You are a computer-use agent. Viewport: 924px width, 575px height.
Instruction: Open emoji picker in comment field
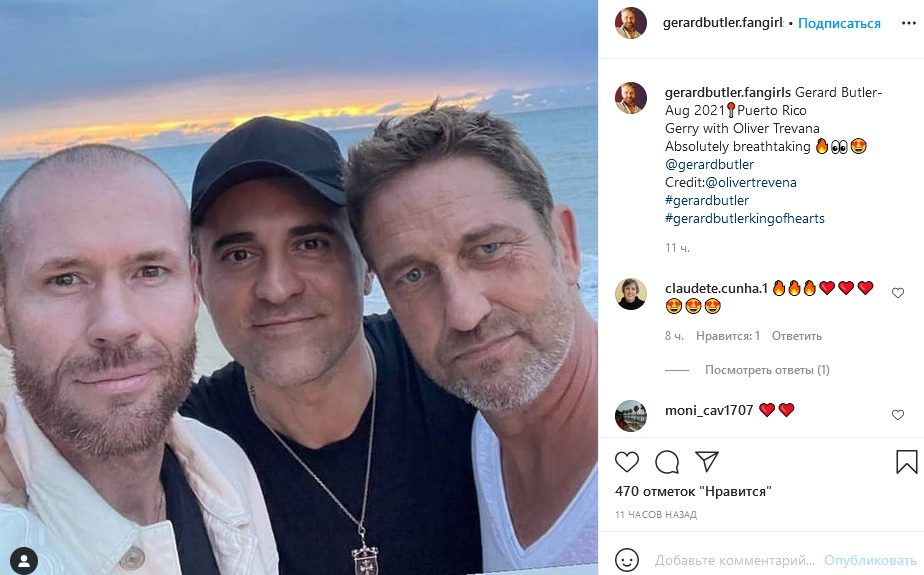coord(627,560)
